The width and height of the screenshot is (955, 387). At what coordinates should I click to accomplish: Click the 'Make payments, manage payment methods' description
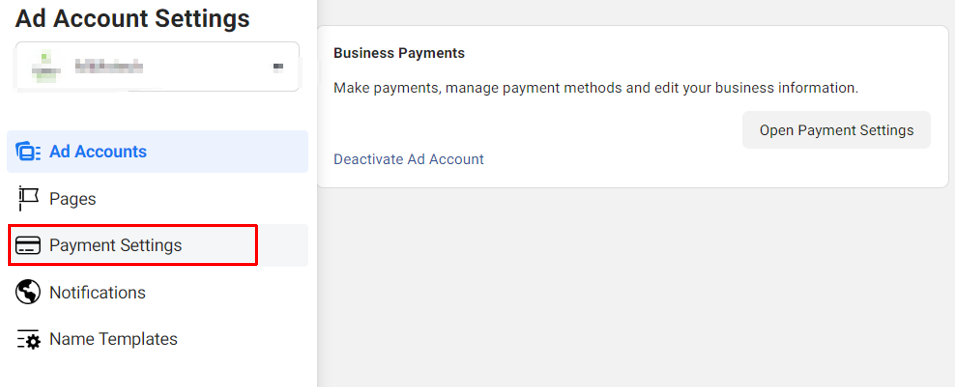596,88
